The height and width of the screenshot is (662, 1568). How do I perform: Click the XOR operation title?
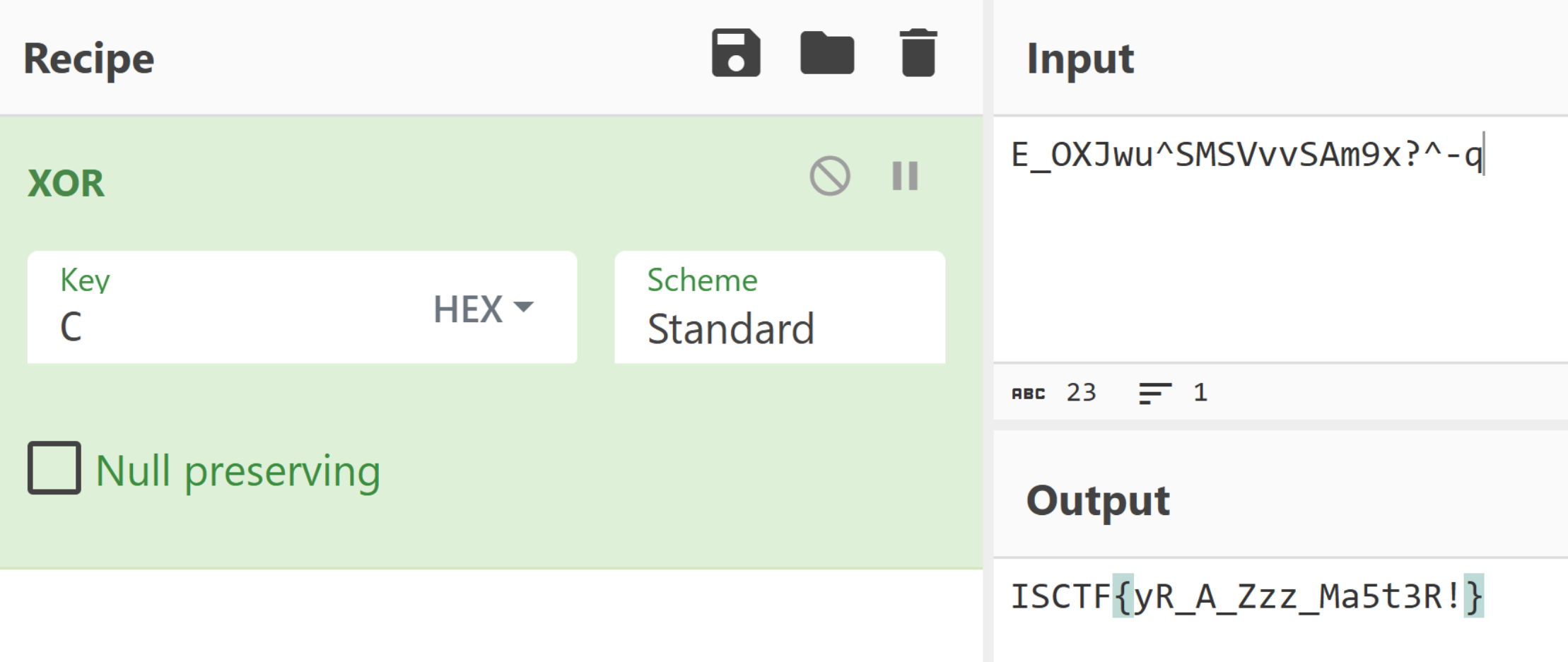click(x=66, y=183)
